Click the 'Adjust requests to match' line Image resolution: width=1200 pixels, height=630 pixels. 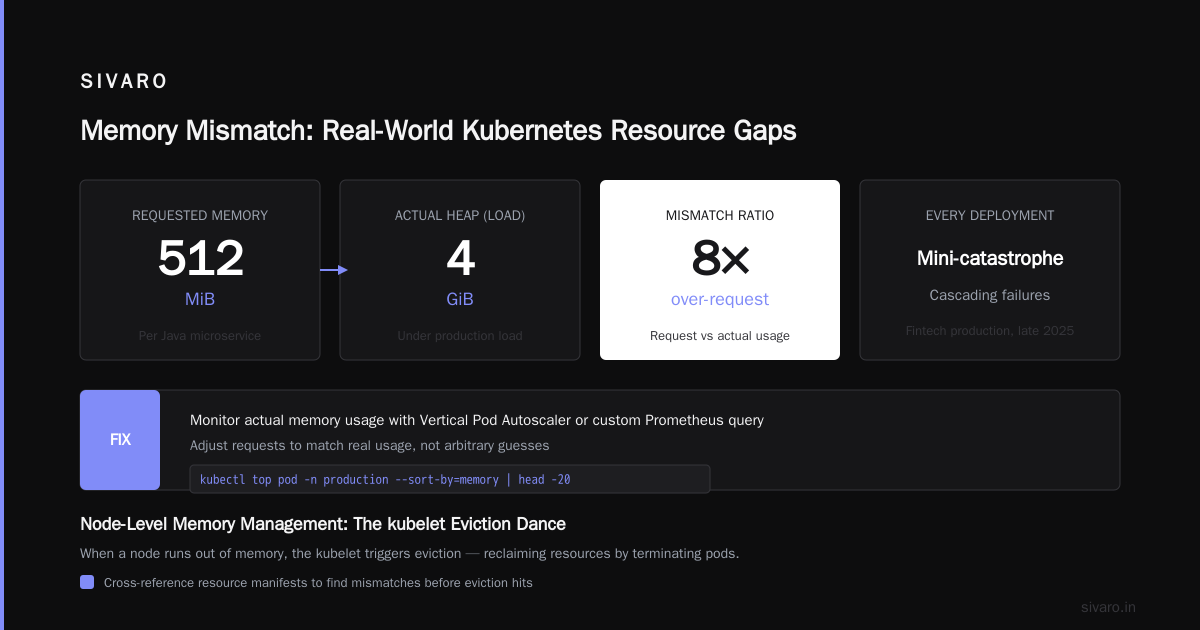coord(369,445)
